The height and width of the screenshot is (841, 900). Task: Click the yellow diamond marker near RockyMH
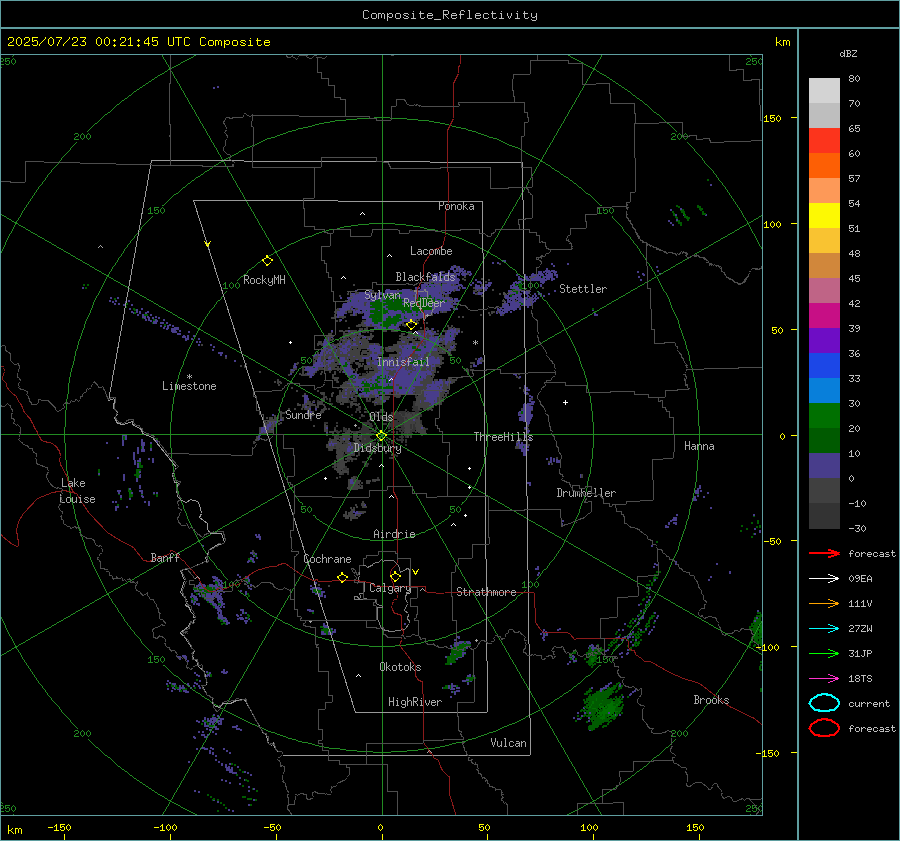pyautogui.click(x=267, y=261)
